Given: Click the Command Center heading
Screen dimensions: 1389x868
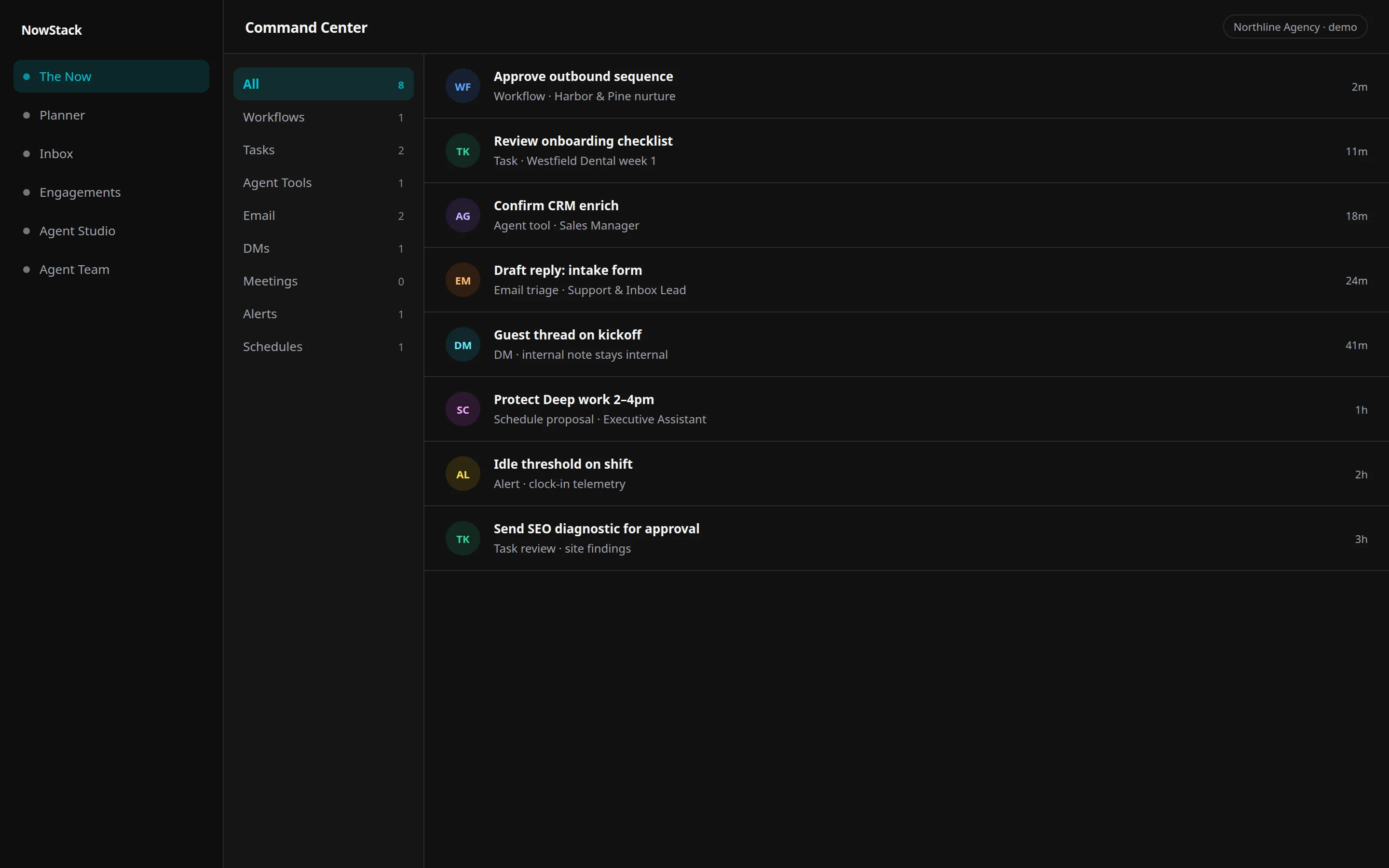Looking at the screenshot, I should click(306, 27).
